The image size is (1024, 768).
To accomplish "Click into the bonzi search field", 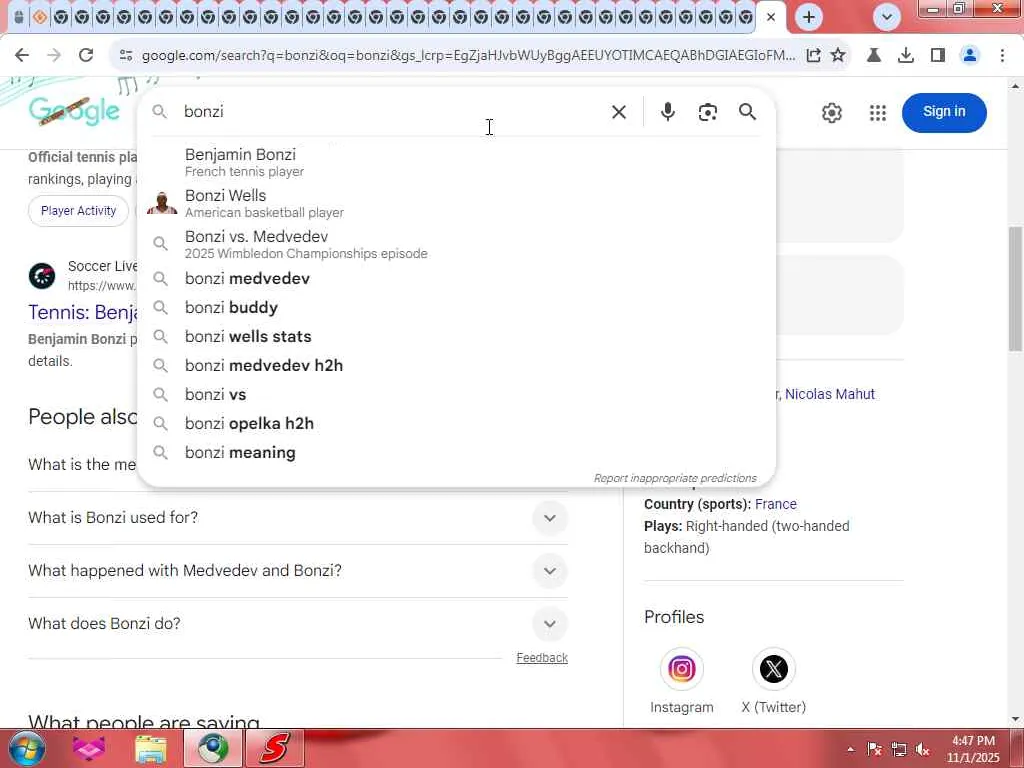I will coord(392,112).
